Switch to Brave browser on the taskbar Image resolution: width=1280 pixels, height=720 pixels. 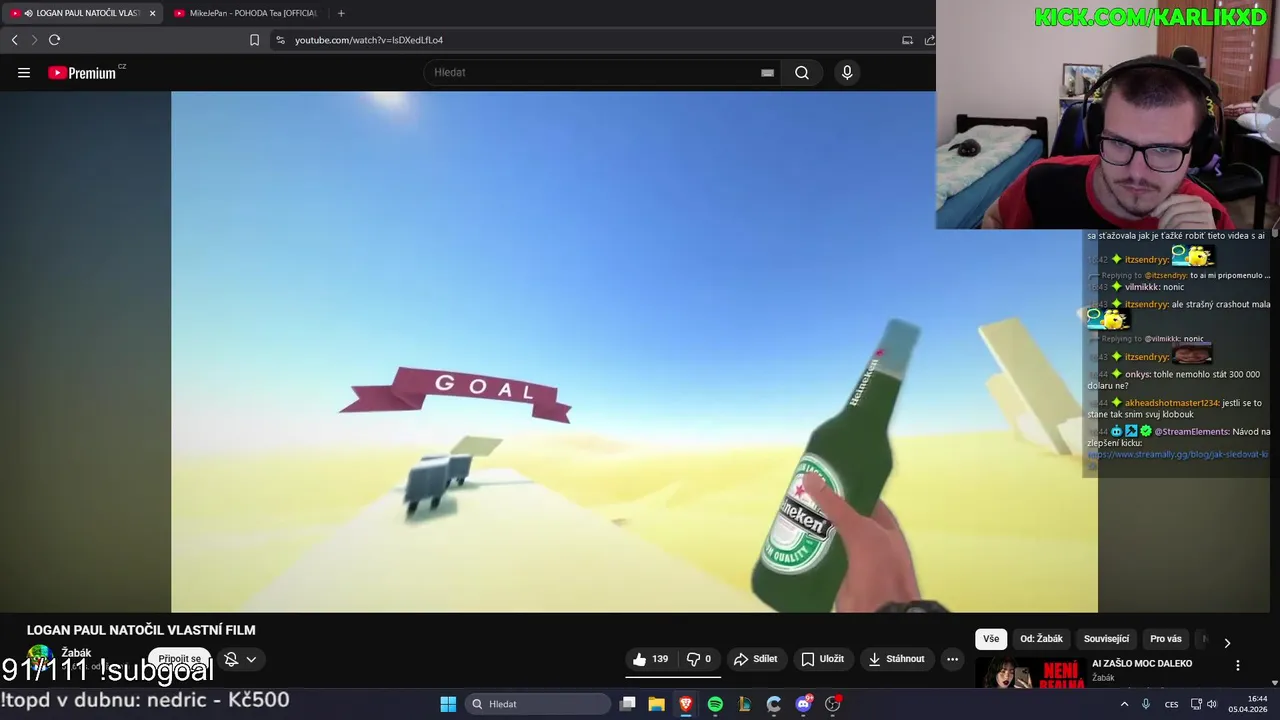tap(686, 704)
